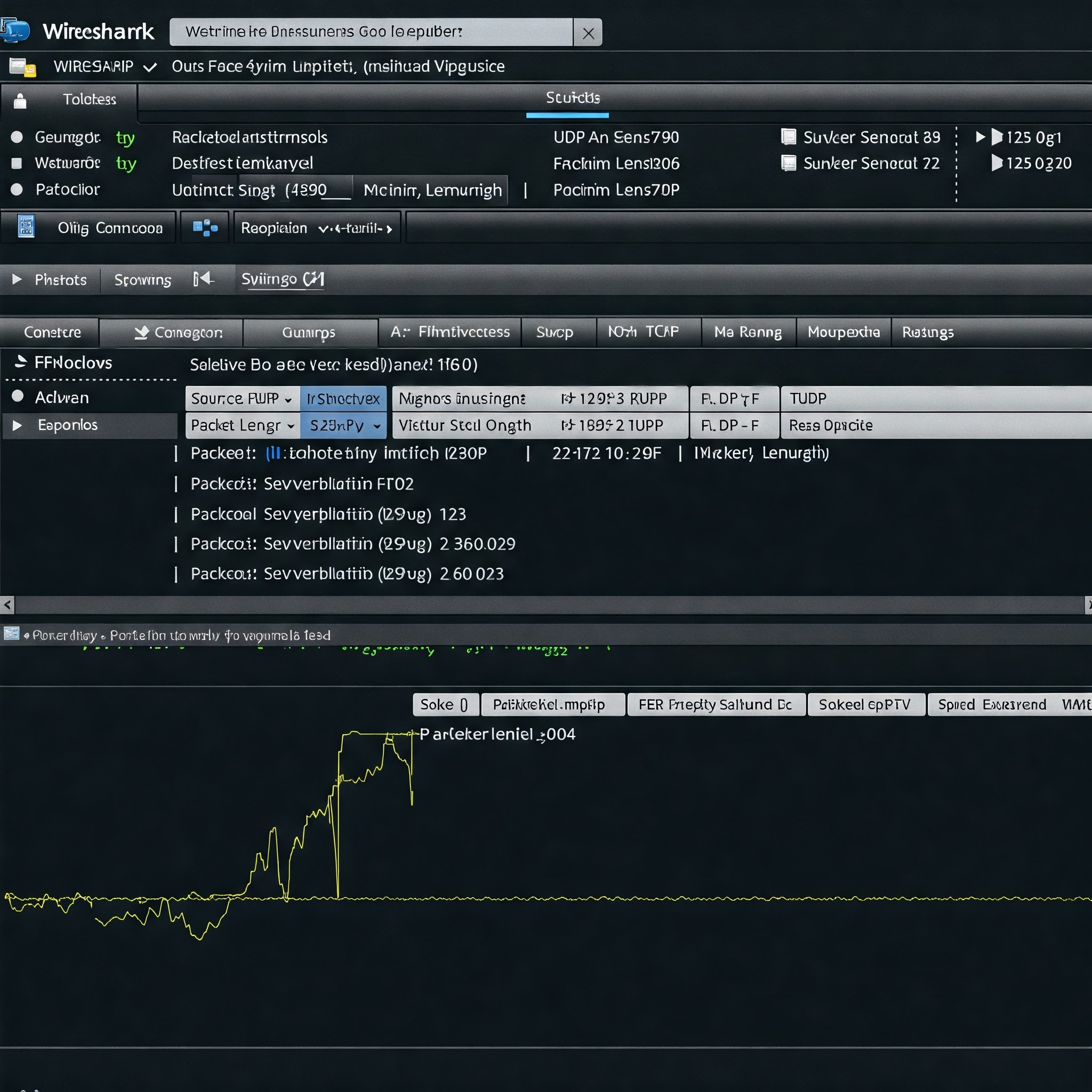Open the Source FUPP dropdown
1092x1092 pixels.
243,398
